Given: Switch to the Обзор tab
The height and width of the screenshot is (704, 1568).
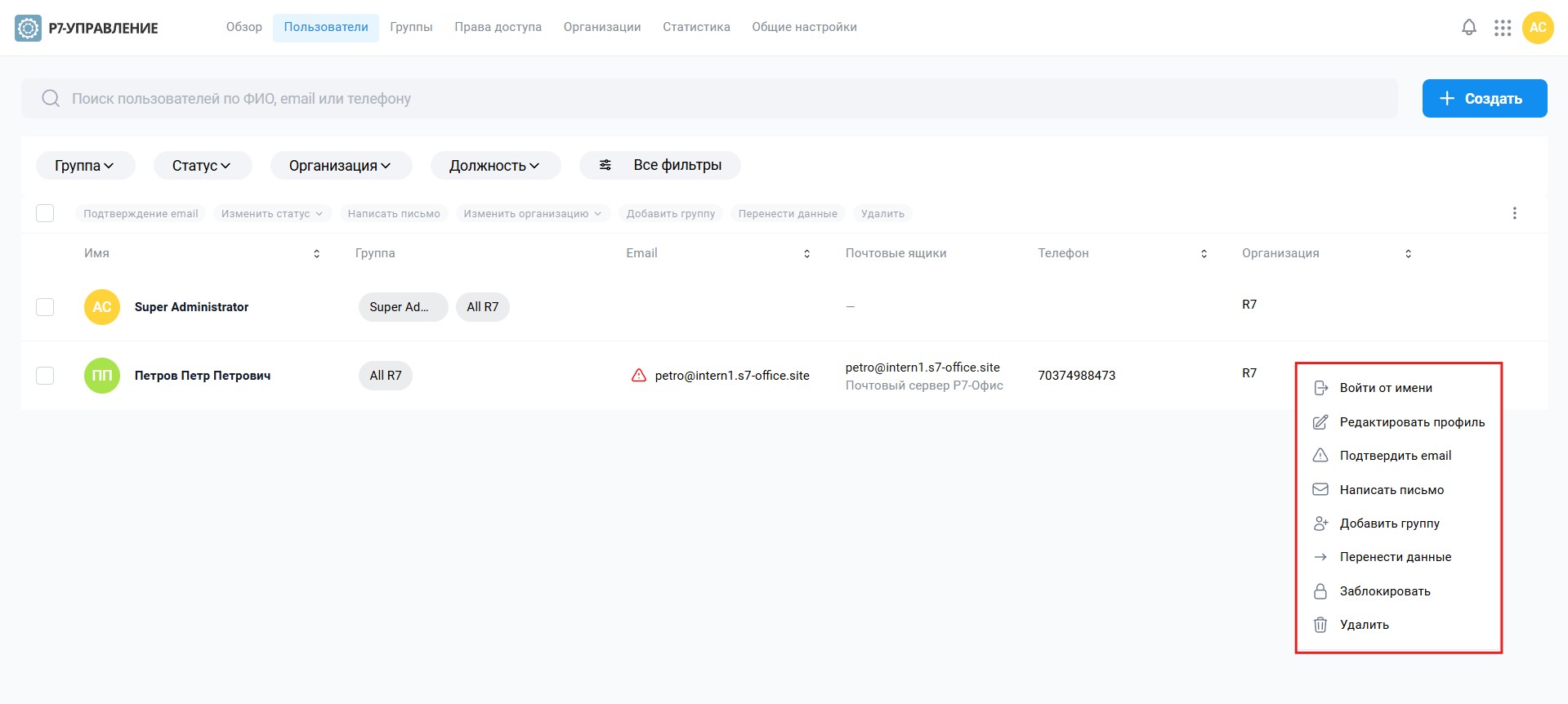Looking at the screenshot, I should pos(244,27).
